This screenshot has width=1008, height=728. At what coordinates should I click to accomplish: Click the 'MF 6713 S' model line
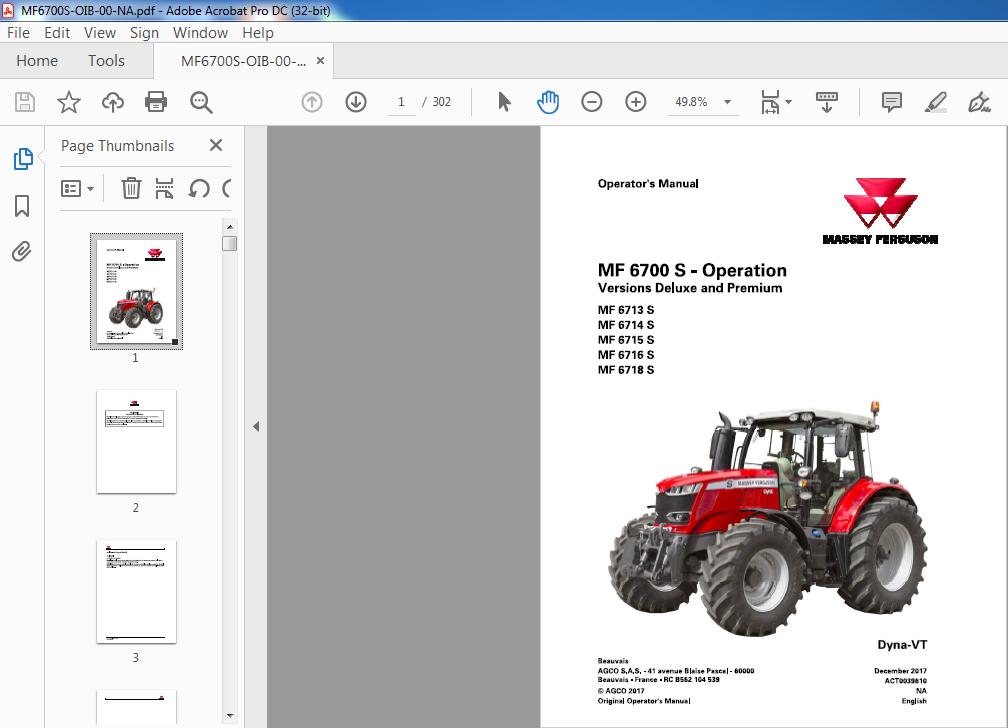click(x=626, y=310)
